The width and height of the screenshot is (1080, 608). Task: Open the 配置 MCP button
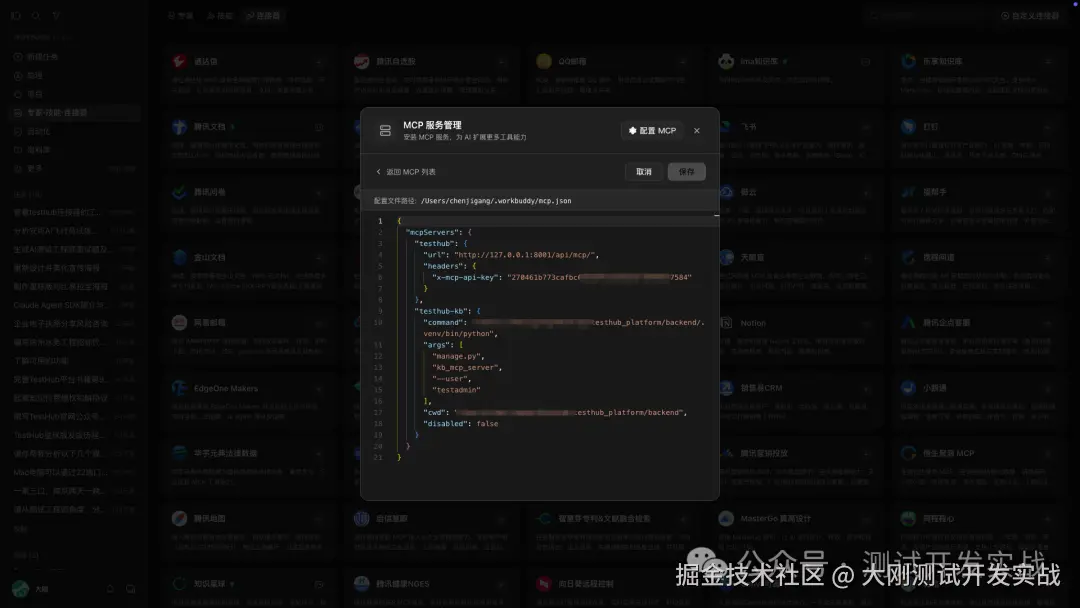652,130
